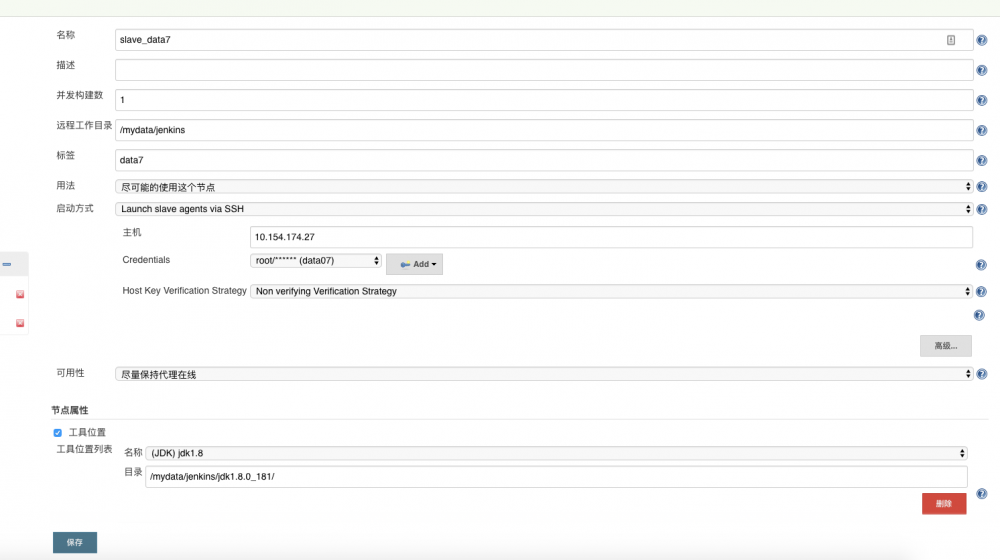This screenshot has width=1000, height=560.
Task: Click the 启动方式 label
Action: [75, 209]
